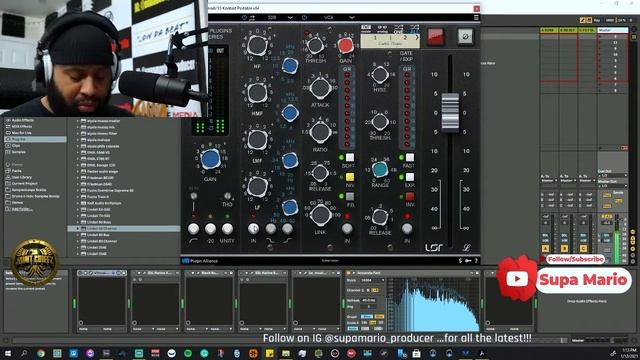This screenshot has height=360, width=640.
Task: Select Plug-ins browser category
Action: 35,139
